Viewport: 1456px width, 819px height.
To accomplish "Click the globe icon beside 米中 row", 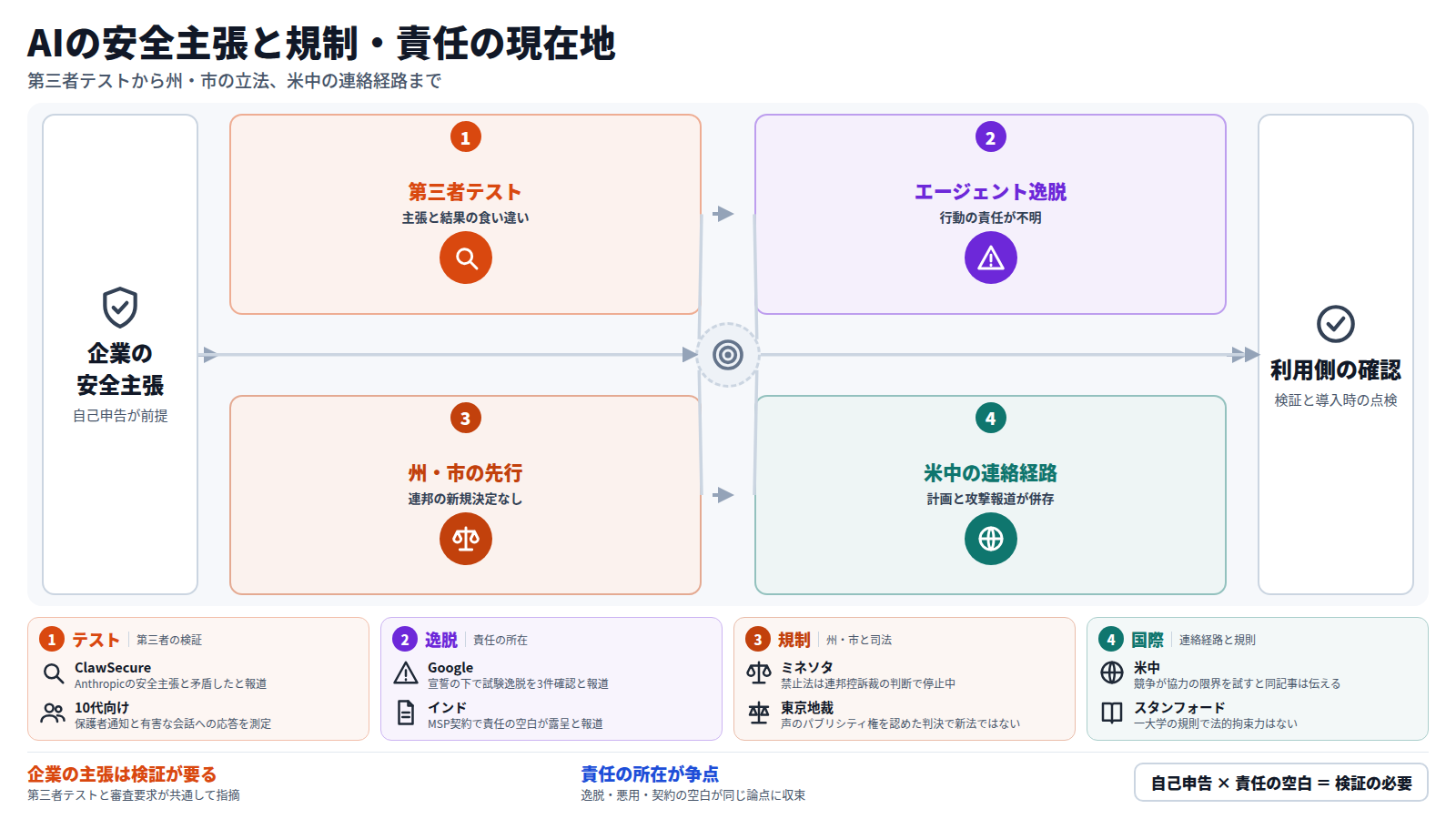I will point(1112,673).
